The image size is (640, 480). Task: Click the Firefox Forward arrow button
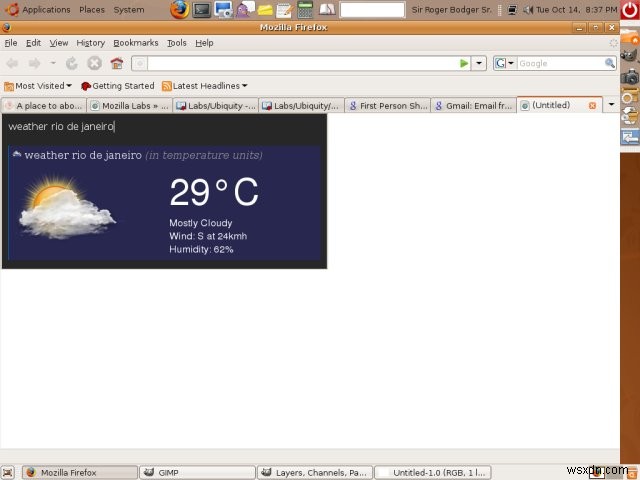click(34, 63)
